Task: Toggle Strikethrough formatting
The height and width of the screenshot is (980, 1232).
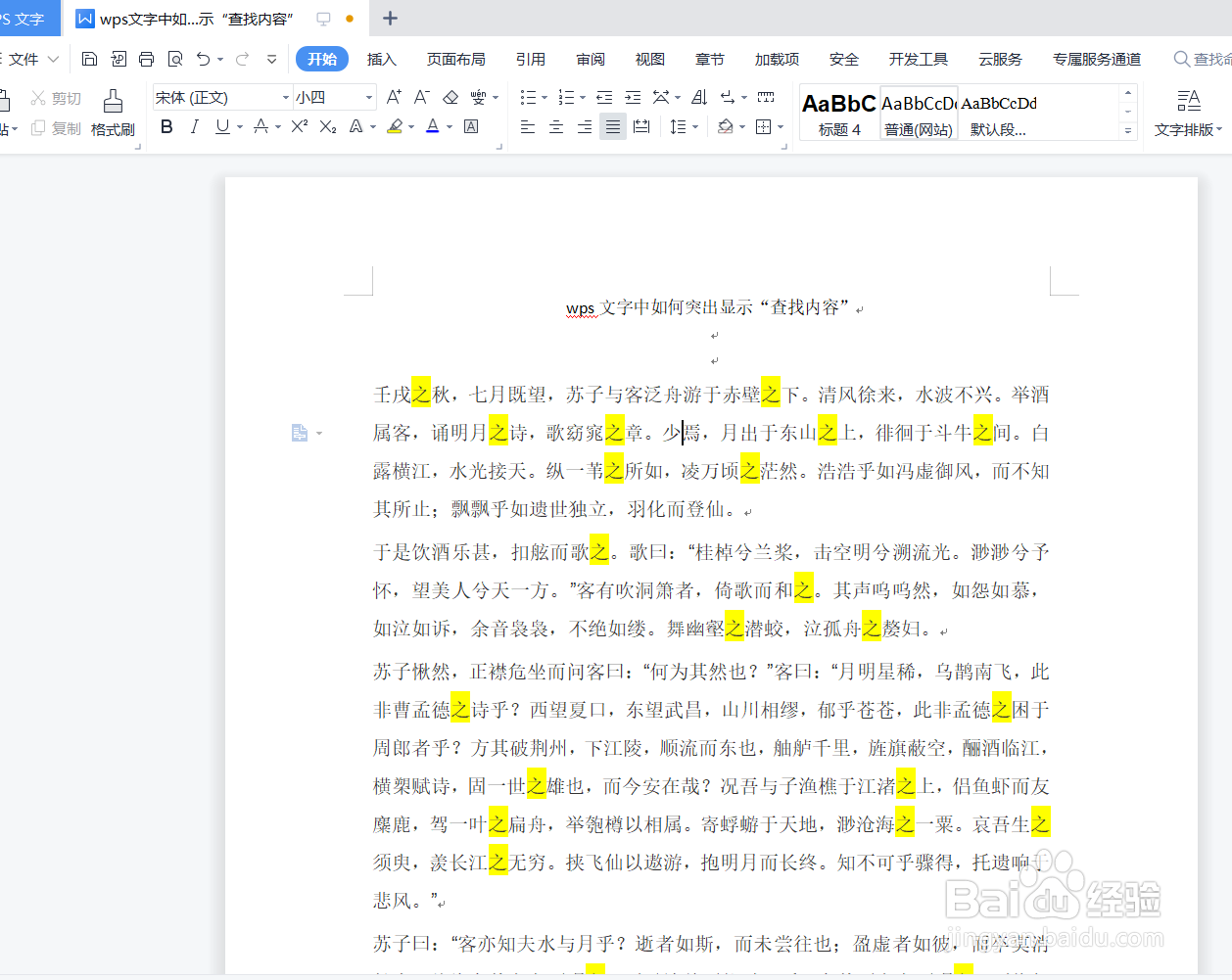Action: [261, 126]
